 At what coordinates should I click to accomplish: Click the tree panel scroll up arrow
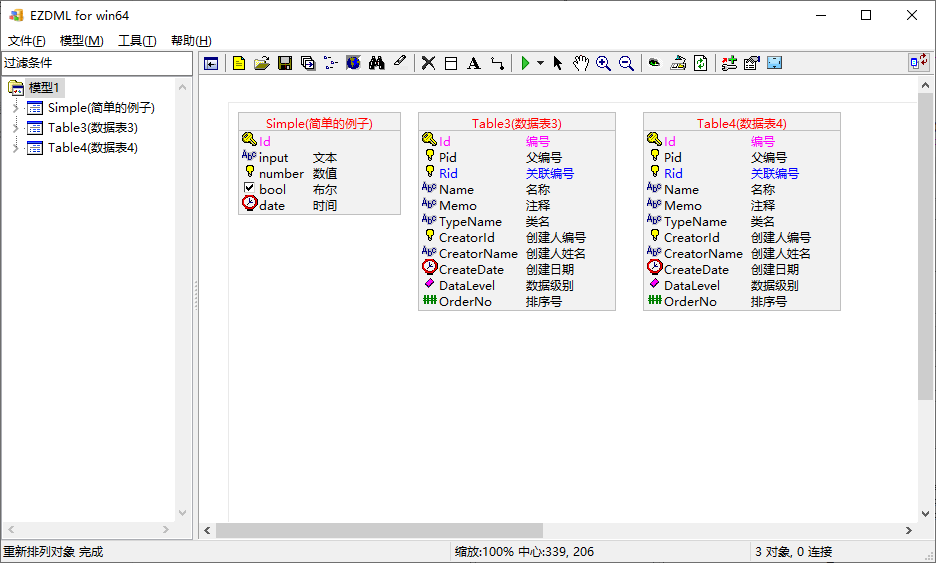(183, 87)
